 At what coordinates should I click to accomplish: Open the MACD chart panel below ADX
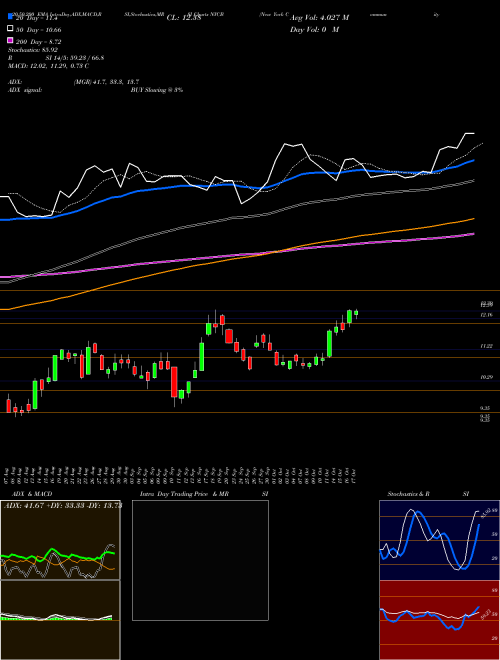(60, 620)
